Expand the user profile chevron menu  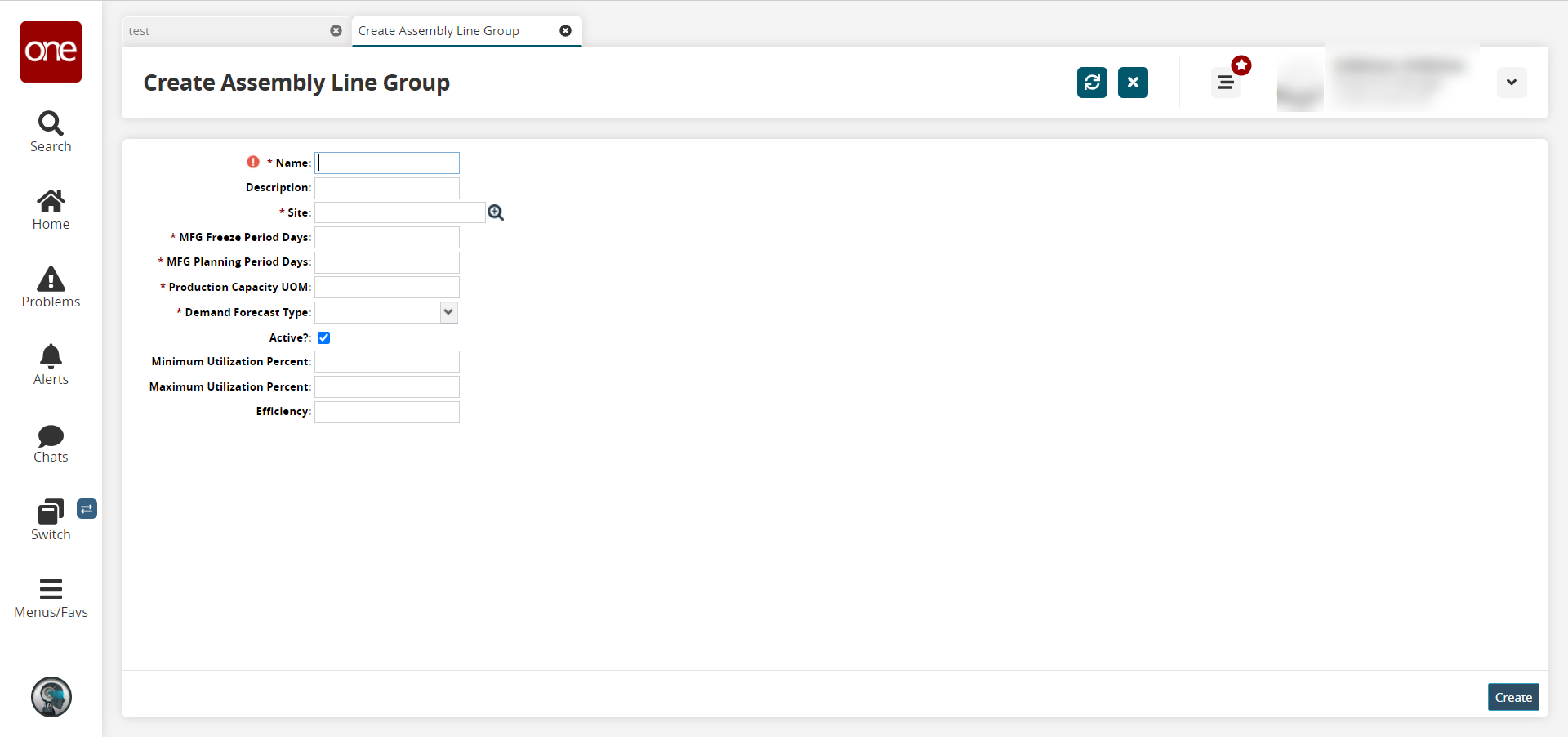click(x=1512, y=83)
